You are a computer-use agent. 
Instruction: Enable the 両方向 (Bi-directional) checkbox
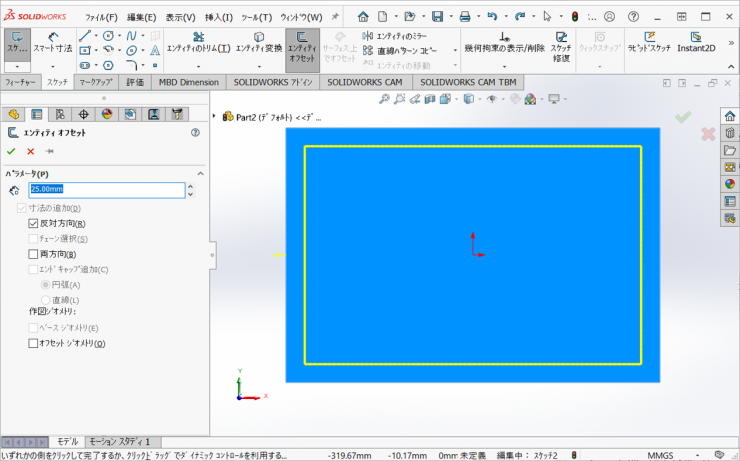tap(33, 254)
